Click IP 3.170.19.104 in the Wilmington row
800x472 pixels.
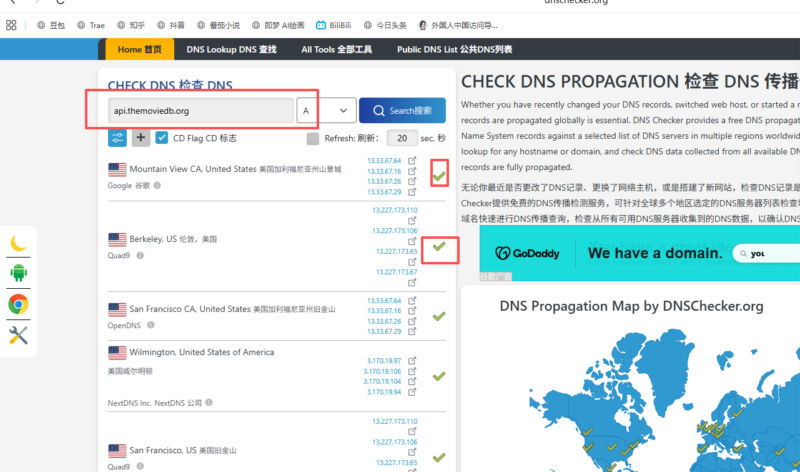click(x=382, y=381)
